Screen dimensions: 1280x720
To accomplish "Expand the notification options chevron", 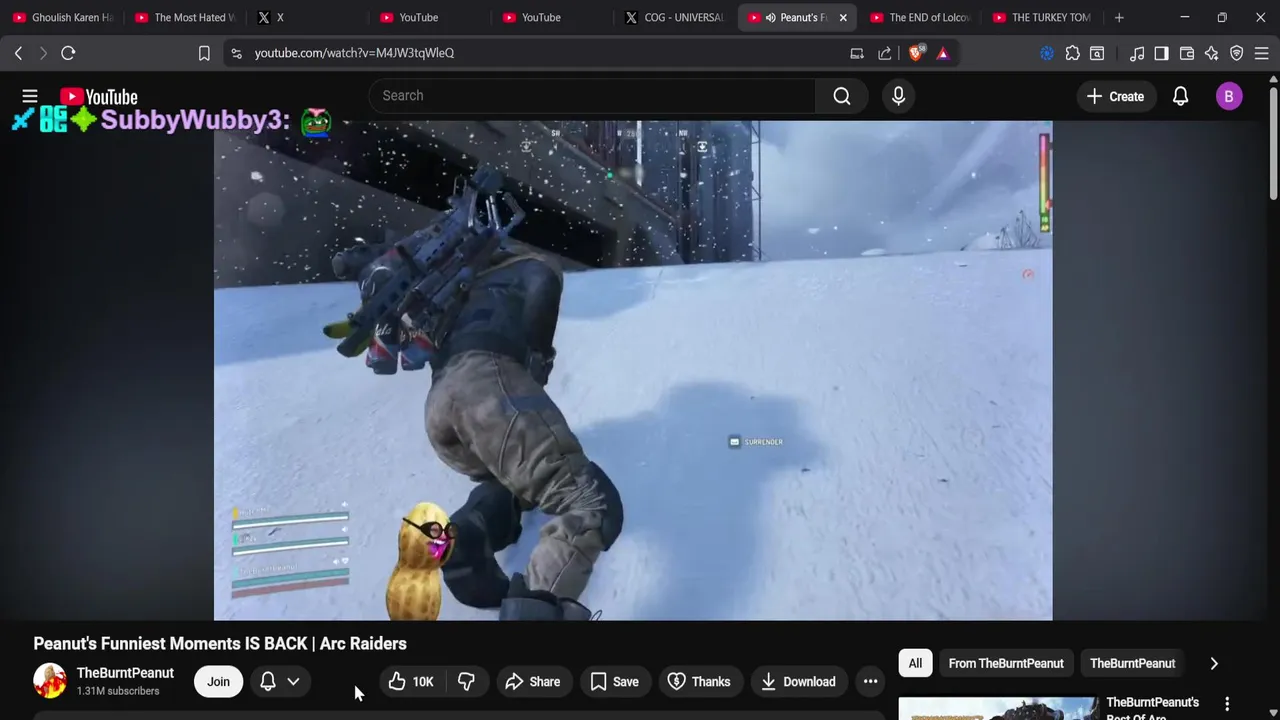I will (293, 682).
